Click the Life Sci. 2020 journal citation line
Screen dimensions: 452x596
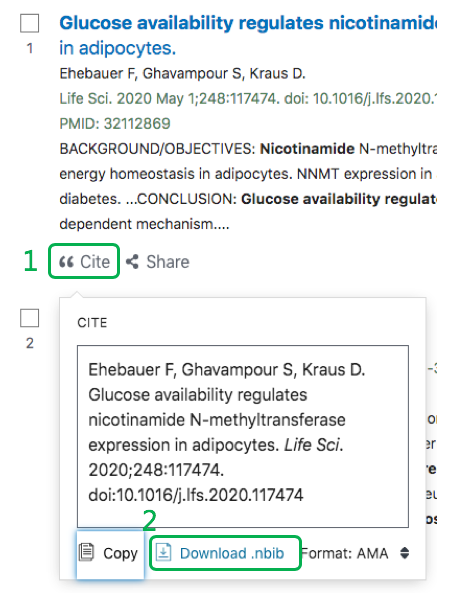coord(248,99)
